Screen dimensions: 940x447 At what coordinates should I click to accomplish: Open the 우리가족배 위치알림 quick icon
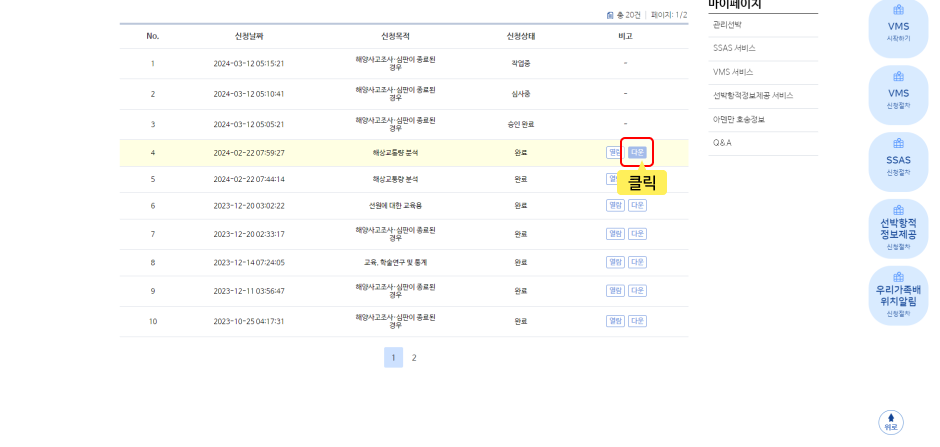897,295
